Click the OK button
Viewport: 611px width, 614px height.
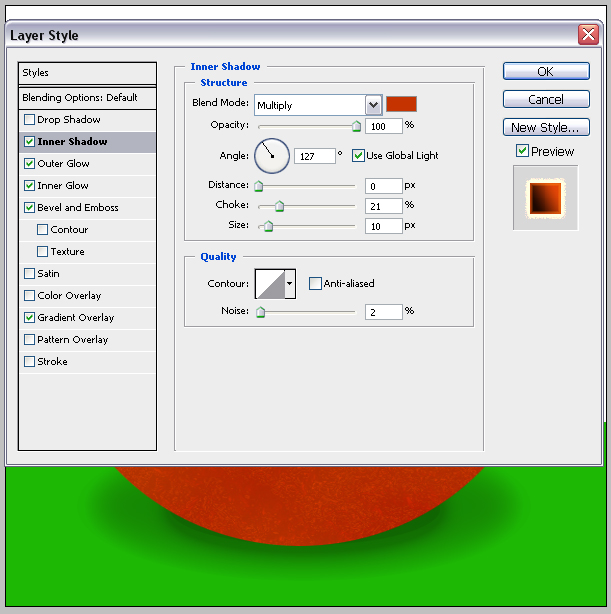click(x=546, y=71)
